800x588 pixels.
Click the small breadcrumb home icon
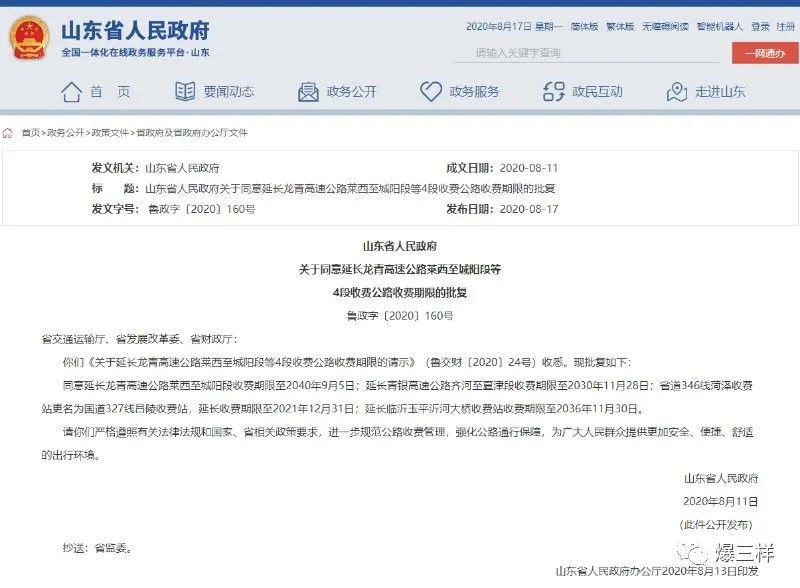pyautogui.click(x=8, y=133)
